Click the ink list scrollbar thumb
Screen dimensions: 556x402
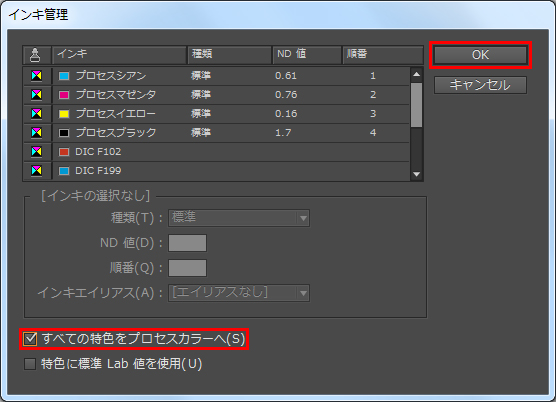tap(417, 105)
